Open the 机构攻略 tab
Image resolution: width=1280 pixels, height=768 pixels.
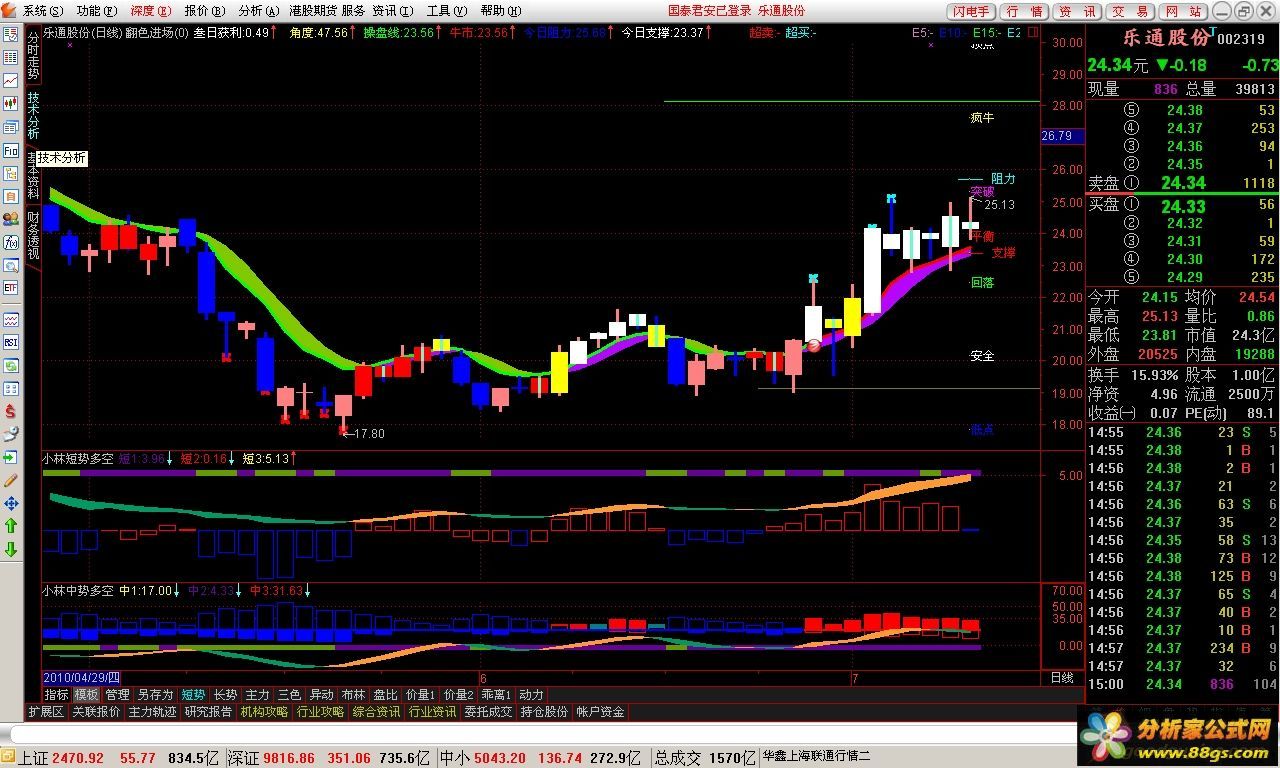(264, 712)
